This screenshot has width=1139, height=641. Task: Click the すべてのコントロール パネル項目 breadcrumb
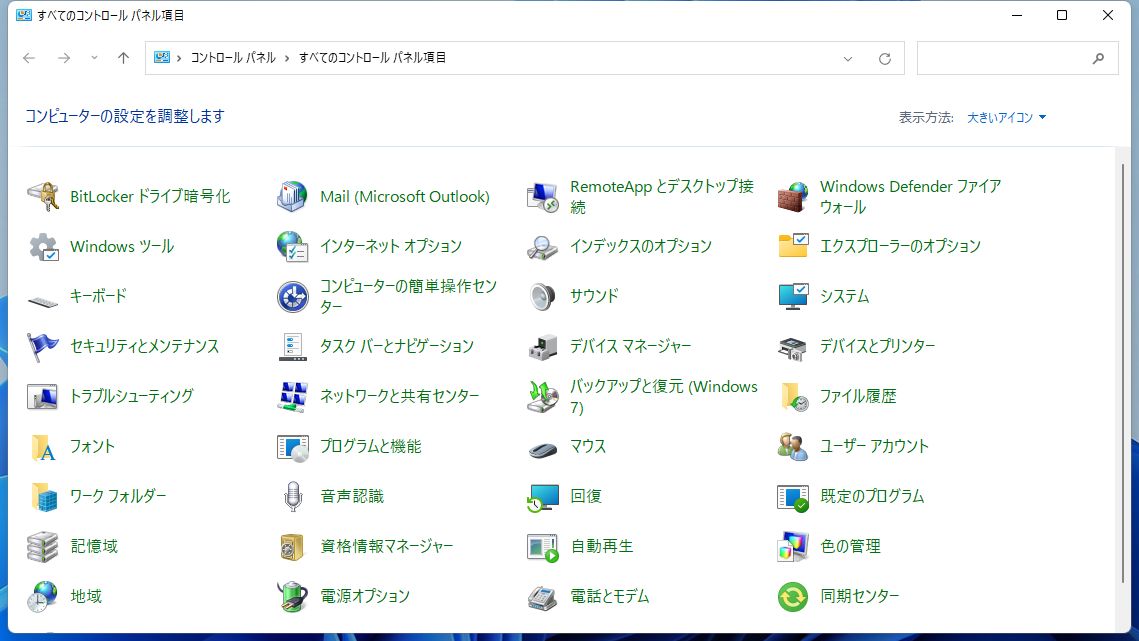tap(372, 58)
